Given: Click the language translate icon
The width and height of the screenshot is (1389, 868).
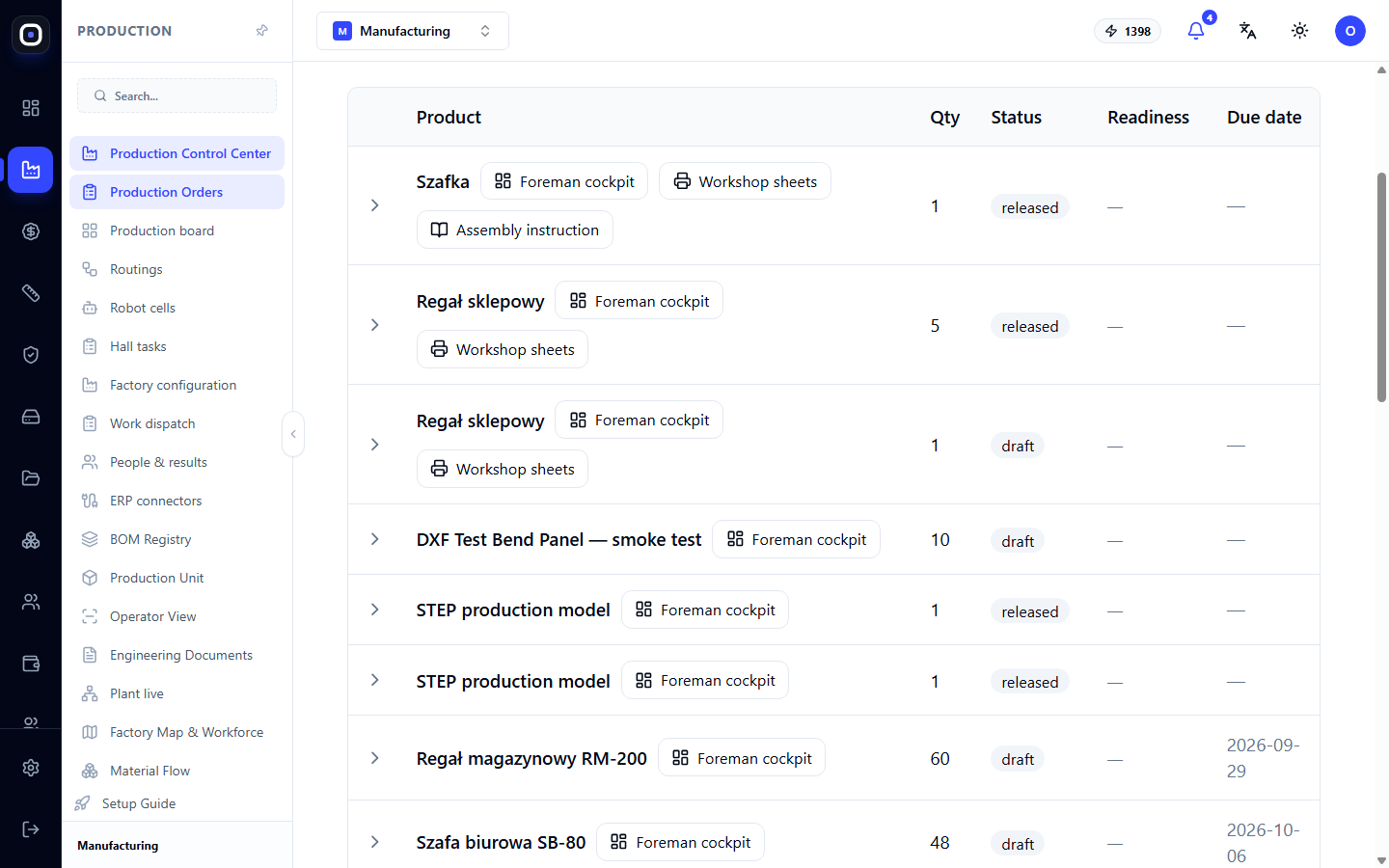Looking at the screenshot, I should 1248,31.
